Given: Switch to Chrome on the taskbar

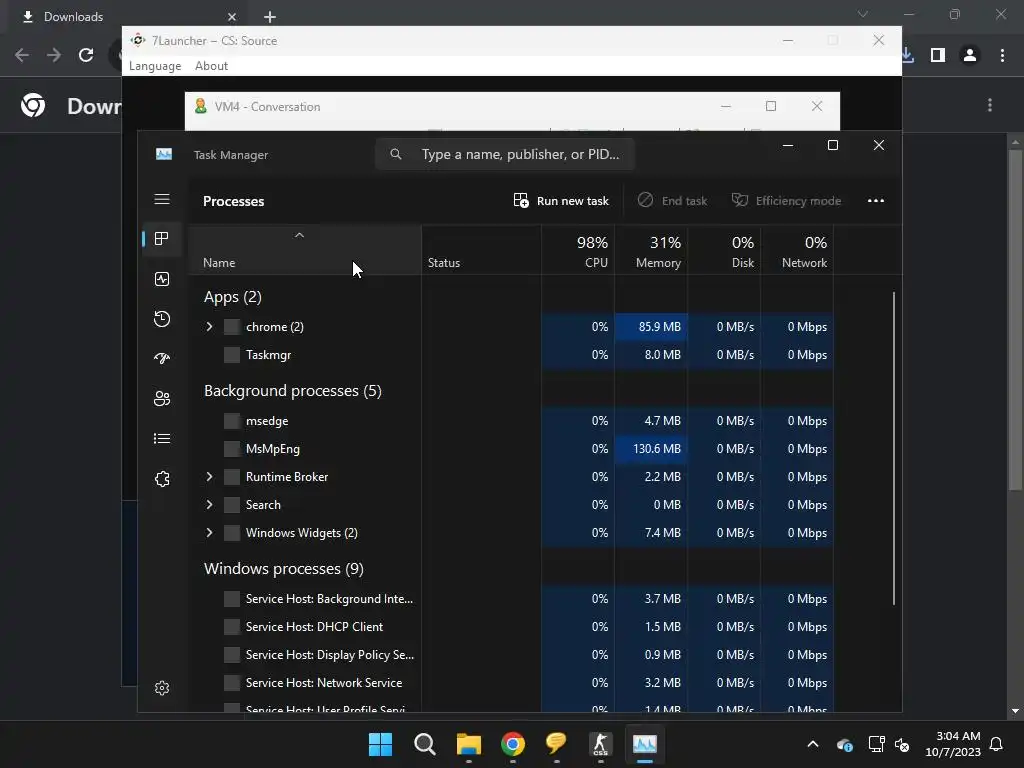Looking at the screenshot, I should tap(513, 744).
